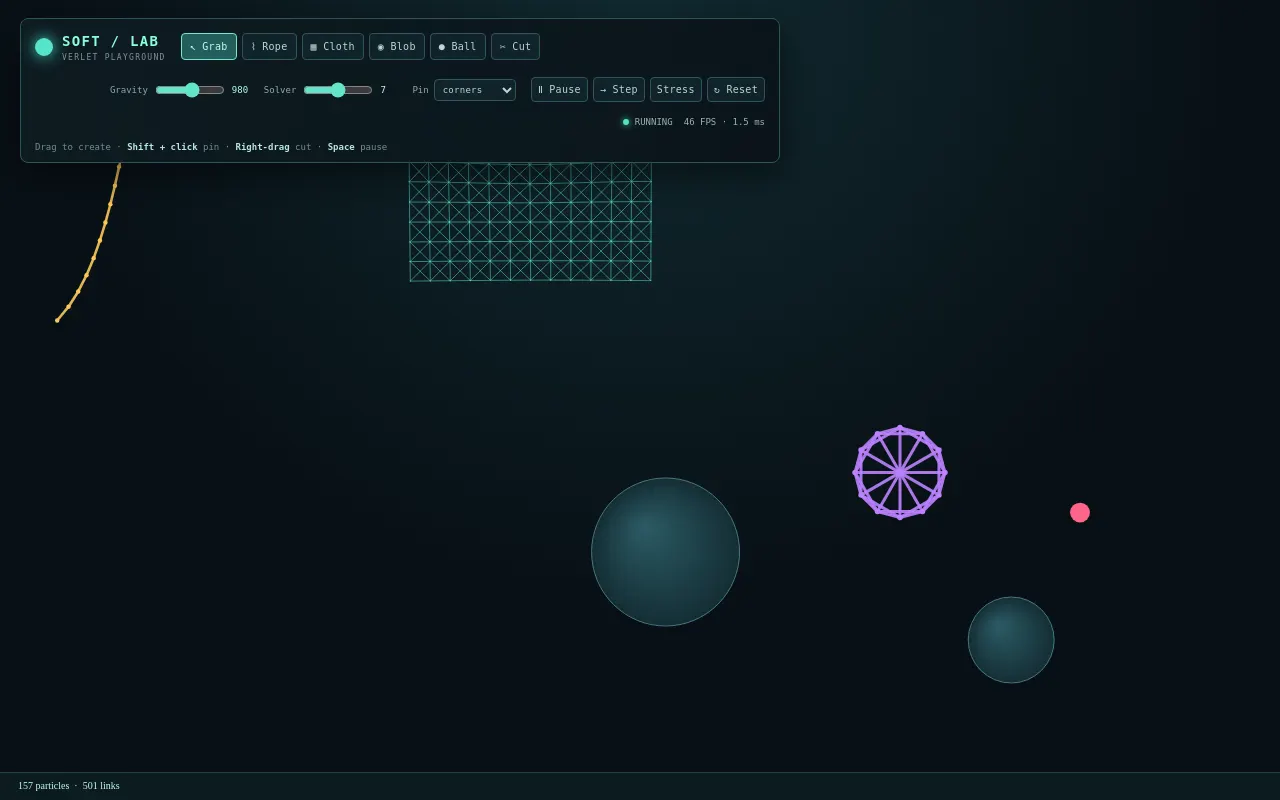Select the Ball tool
This screenshot has height=800, width=1280.
[458, 46]
